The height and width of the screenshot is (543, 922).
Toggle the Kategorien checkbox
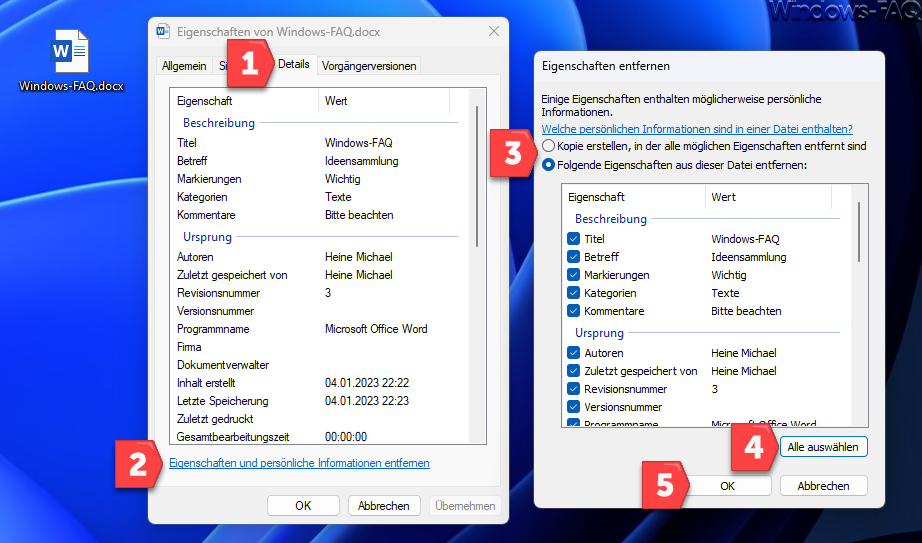[x=573, y=293]
